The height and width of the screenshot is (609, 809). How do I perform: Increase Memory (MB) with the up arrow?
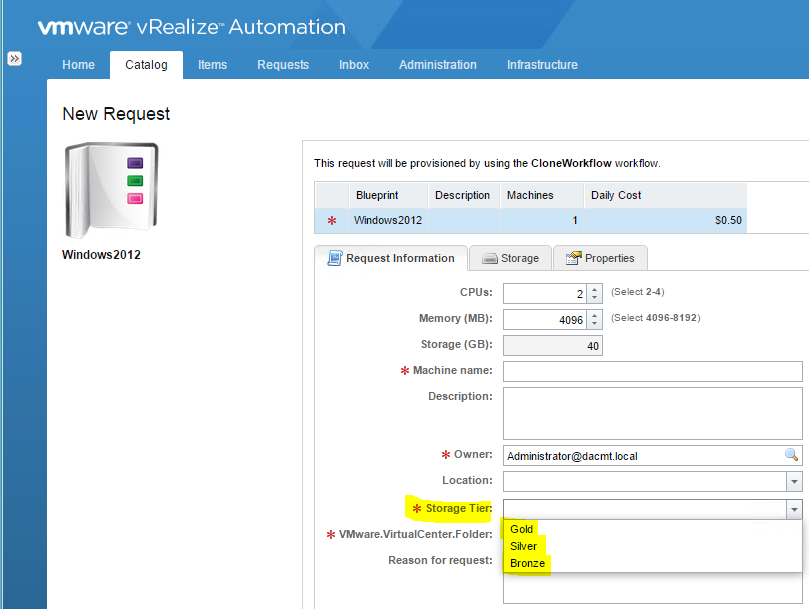(594, 315)
